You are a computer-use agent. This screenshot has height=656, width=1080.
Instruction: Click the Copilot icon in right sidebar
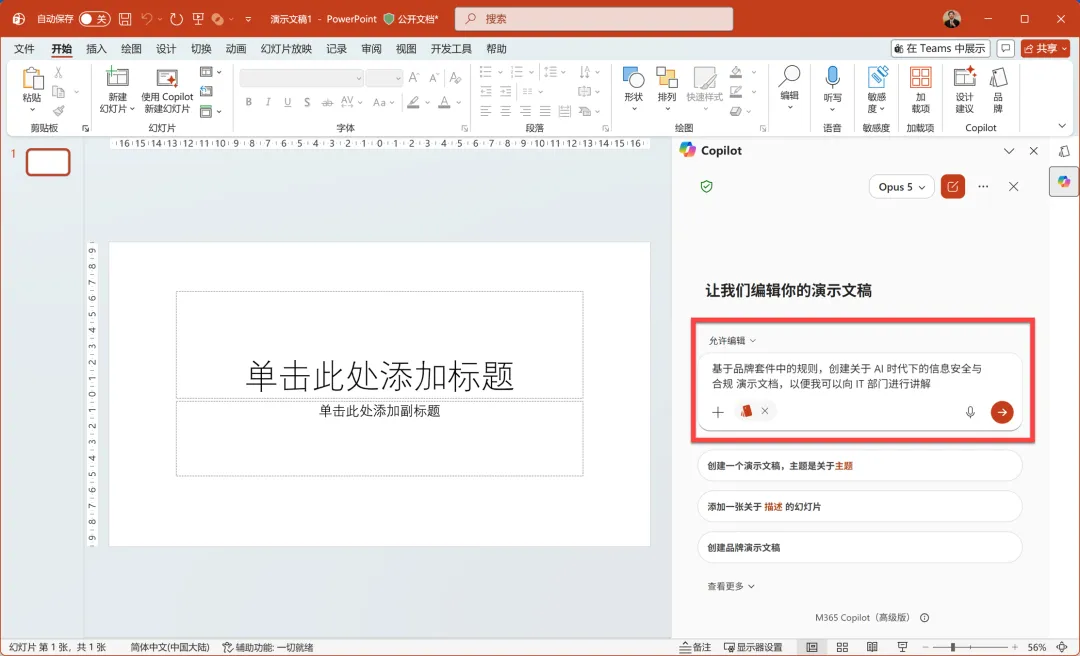pos(1064,181)
